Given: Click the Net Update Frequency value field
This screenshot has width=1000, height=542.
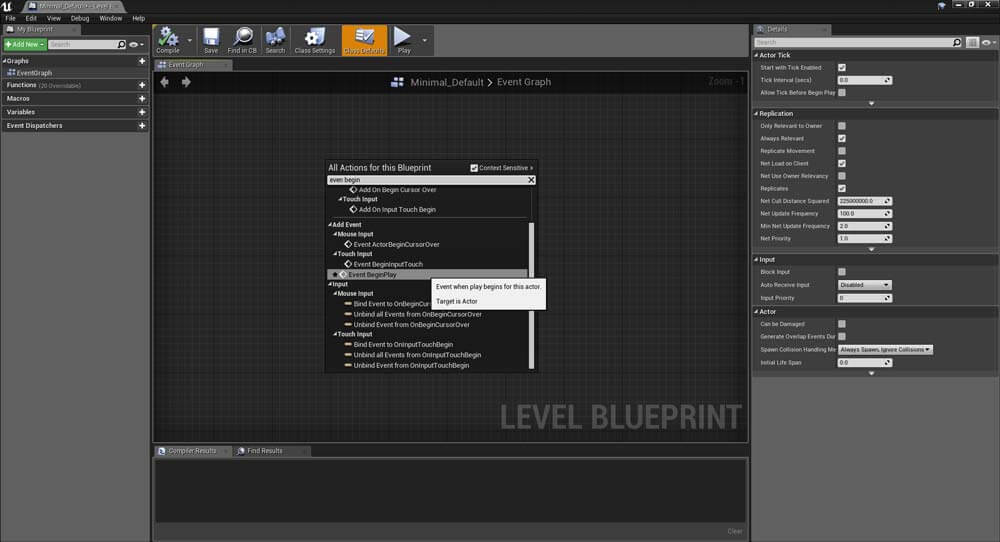Looking at the screenshot, I should click(x=864, y=214).
